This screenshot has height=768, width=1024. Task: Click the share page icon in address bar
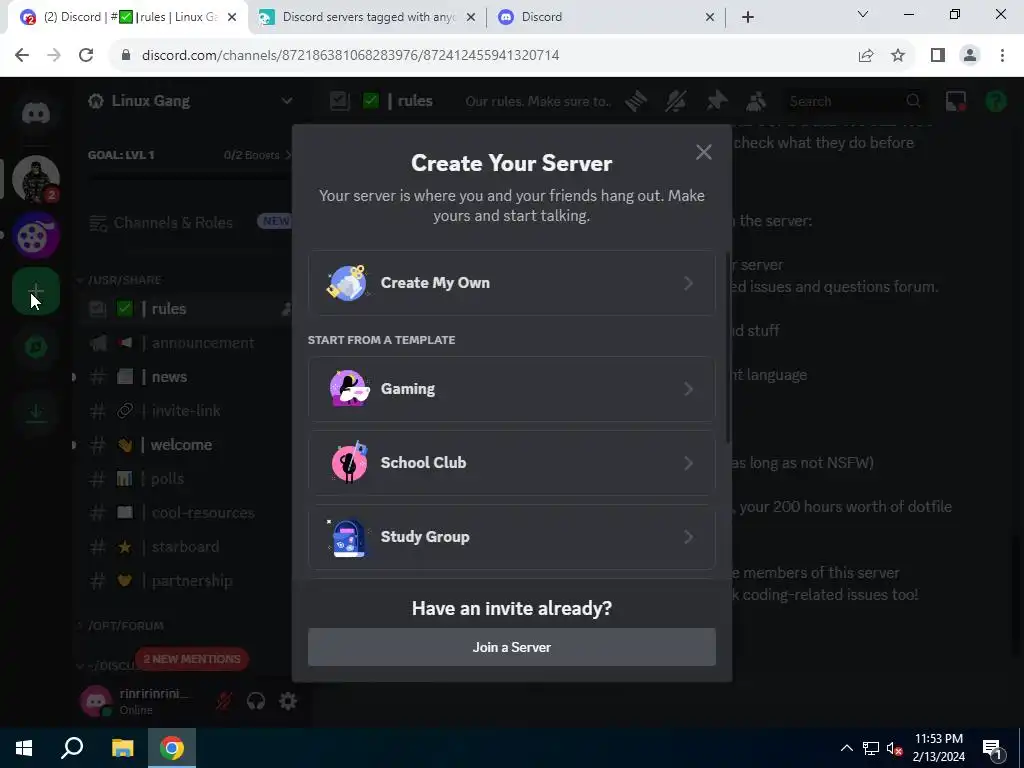tap(866, 55)
